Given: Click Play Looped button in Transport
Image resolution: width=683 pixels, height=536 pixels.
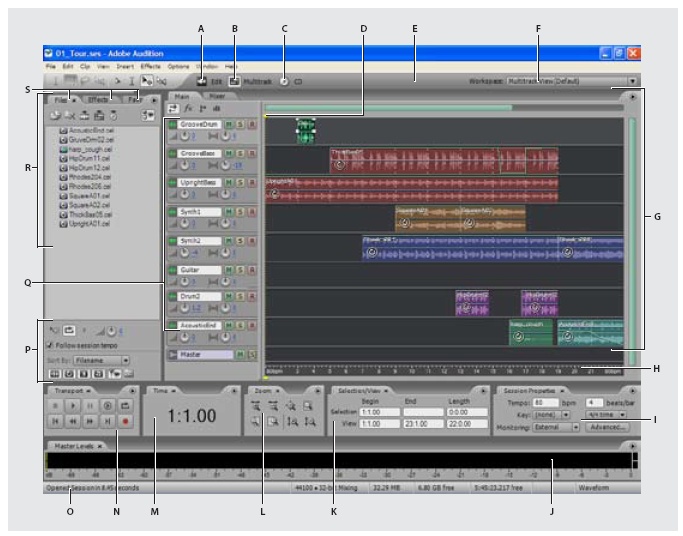Looking at the screenshot, I should [125, 406].
